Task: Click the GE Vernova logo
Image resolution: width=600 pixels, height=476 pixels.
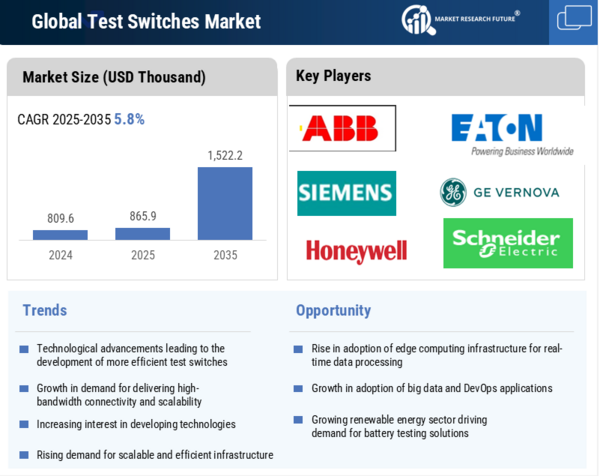Action: (499, 192)
